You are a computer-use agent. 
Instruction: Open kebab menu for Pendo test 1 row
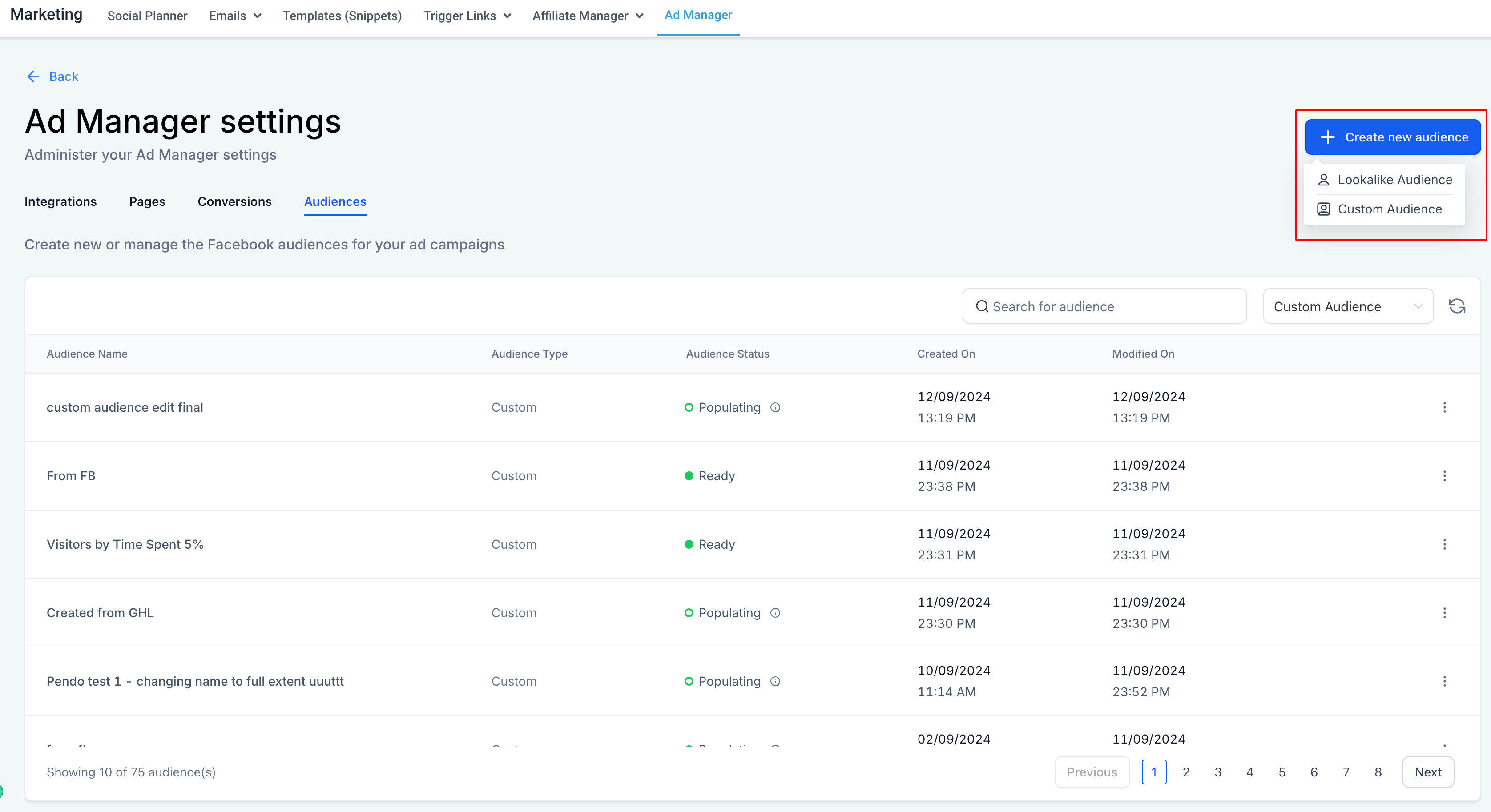coord(1444,681)
